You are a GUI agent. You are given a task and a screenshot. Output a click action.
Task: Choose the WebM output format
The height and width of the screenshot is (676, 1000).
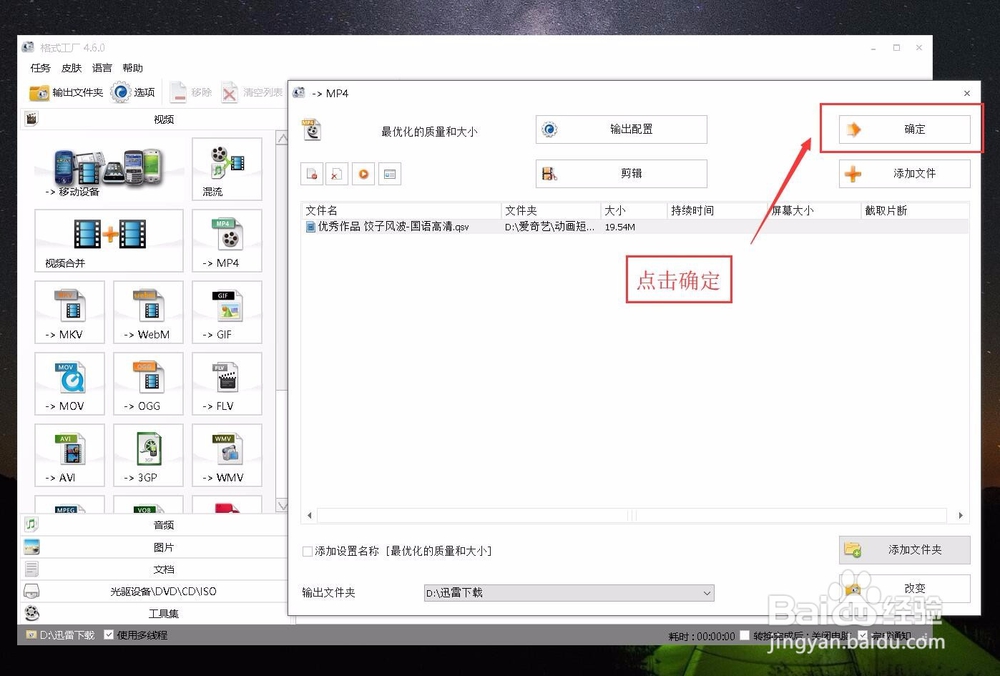point(147,312)
